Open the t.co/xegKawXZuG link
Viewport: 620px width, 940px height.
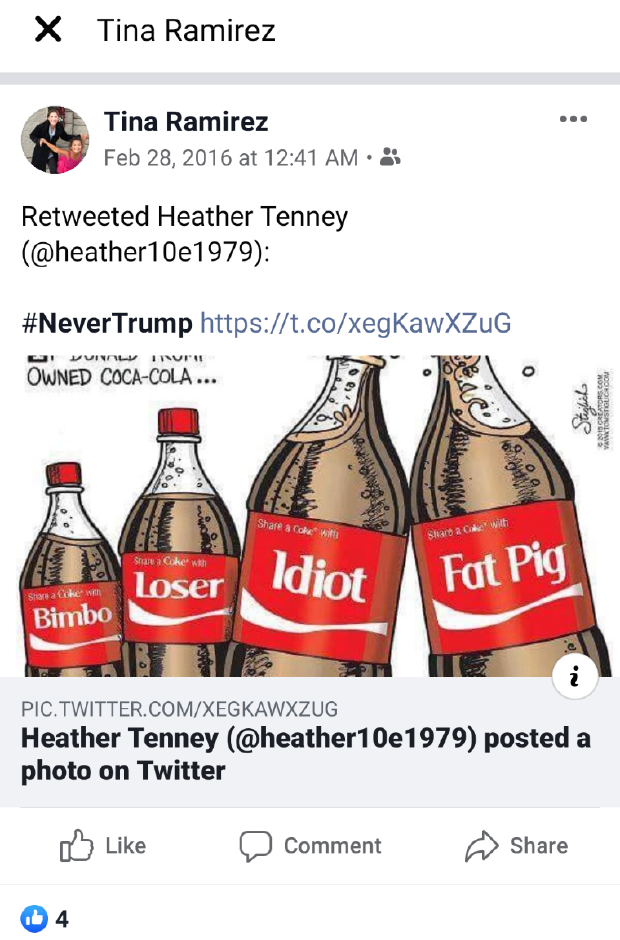tap(356, 323)
